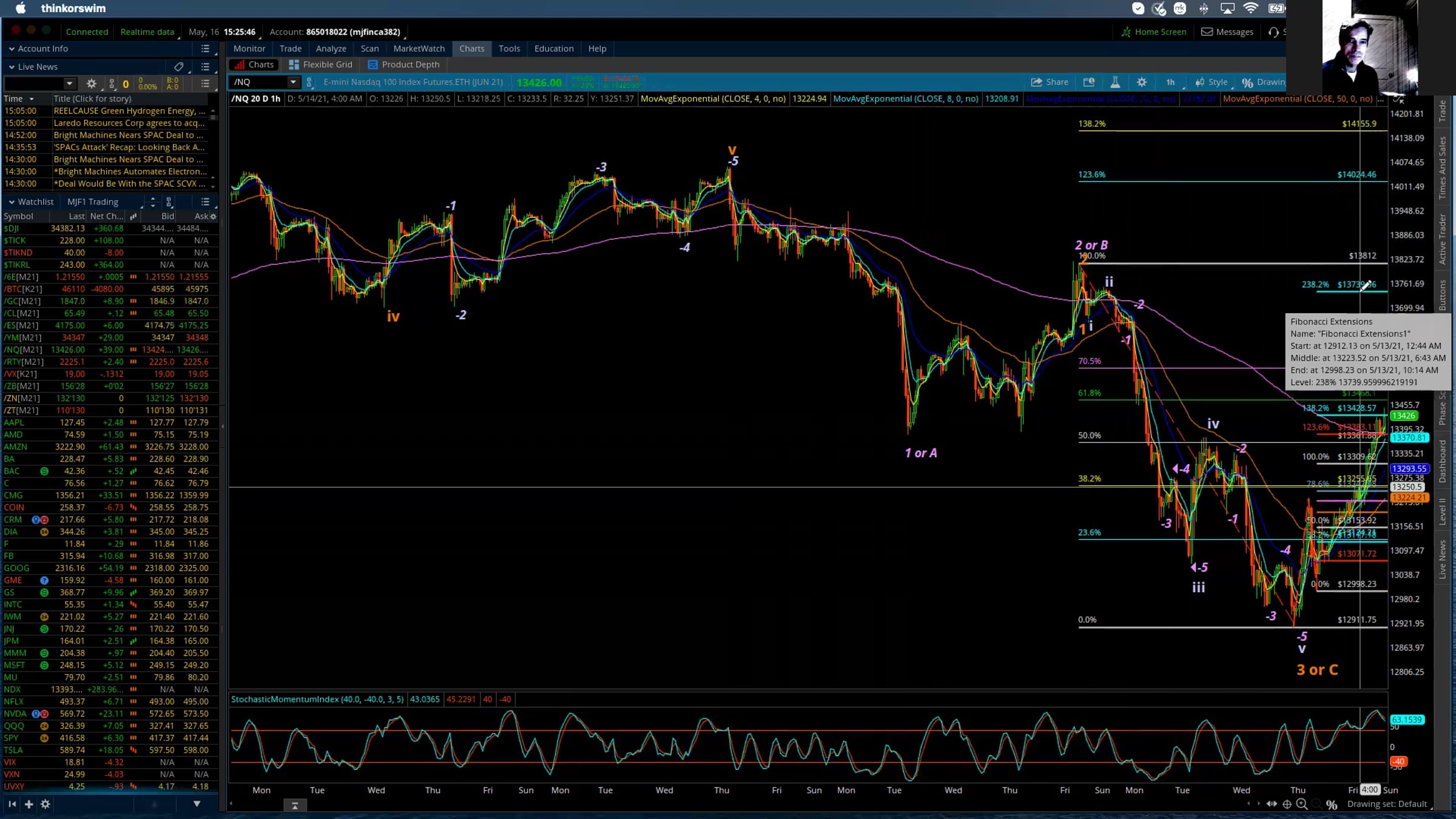Click the symbol link clip icon
The height and width of the screenshot is (819, 1456).
(x=309, y=82)
